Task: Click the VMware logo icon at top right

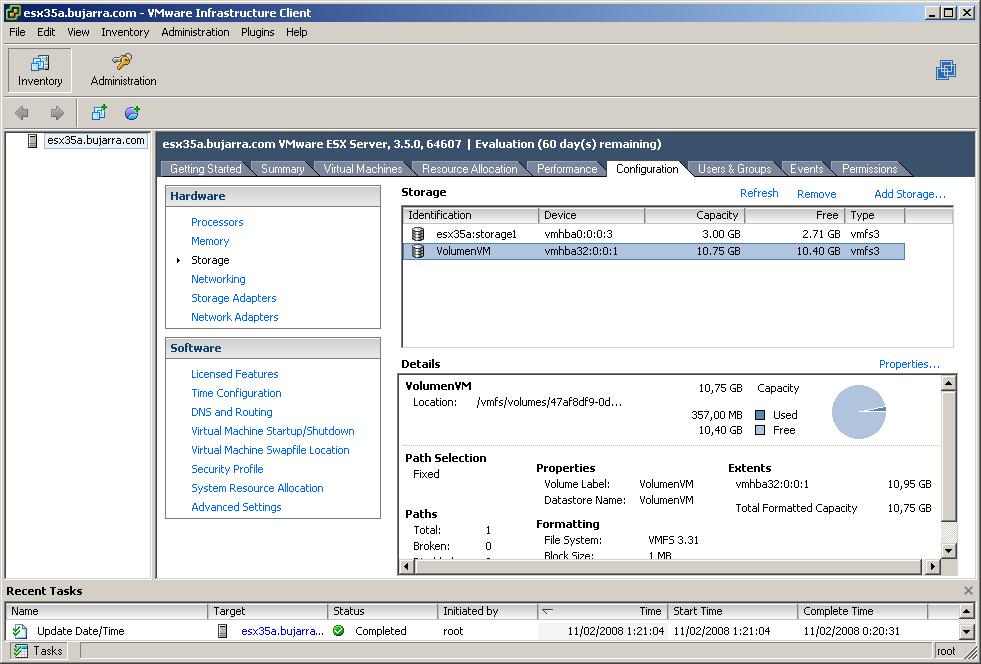Action: (946, 70)
